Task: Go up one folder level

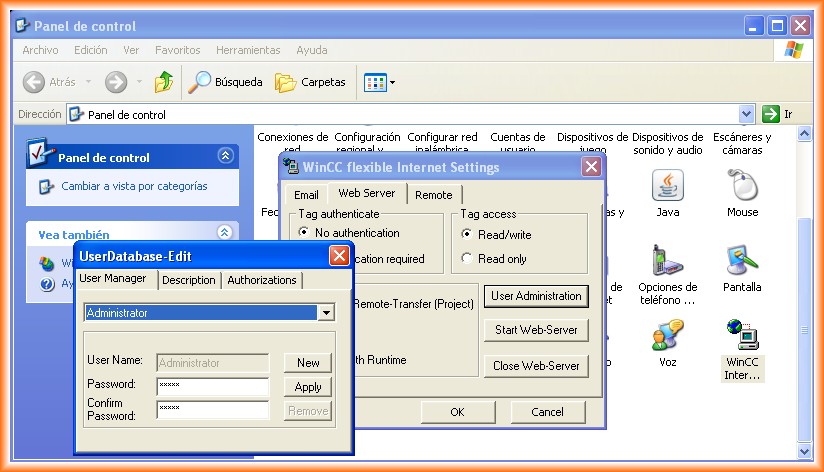Action: coord(164,82)
